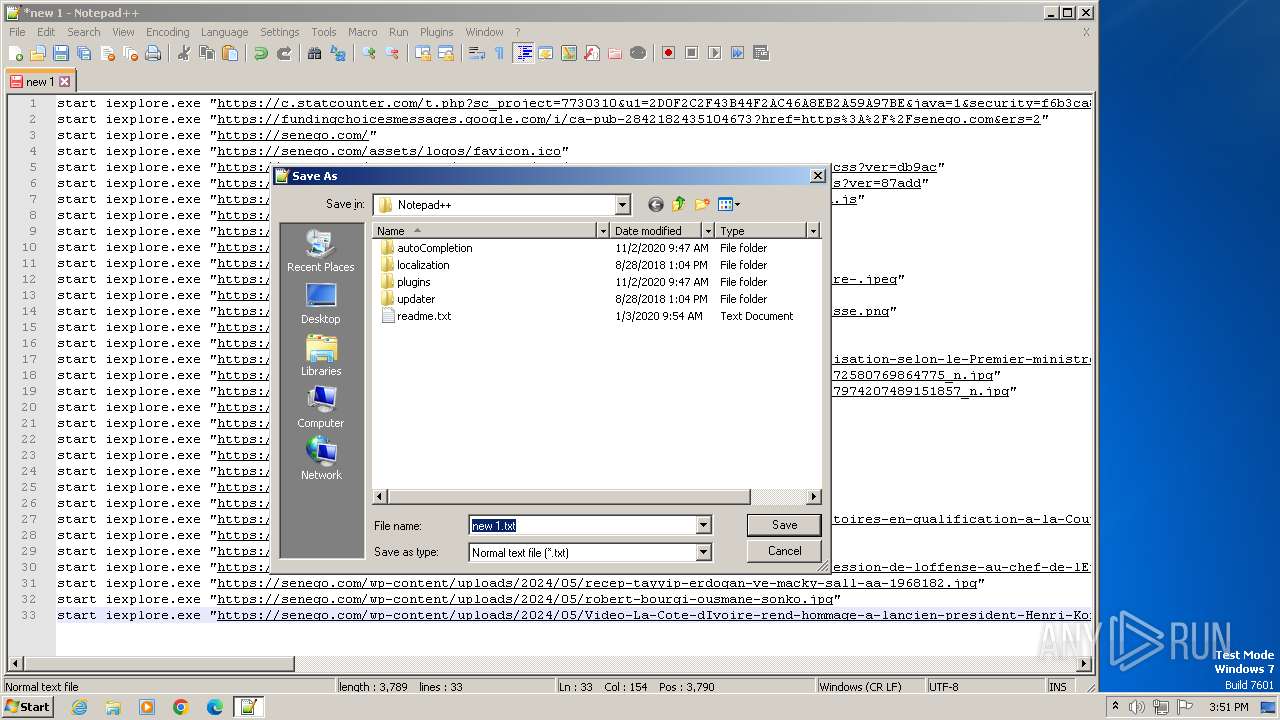Viewport: 1280px width, 720px height.
Task: Select the 'new 1' document tab
Action: (x=40, y=82)
